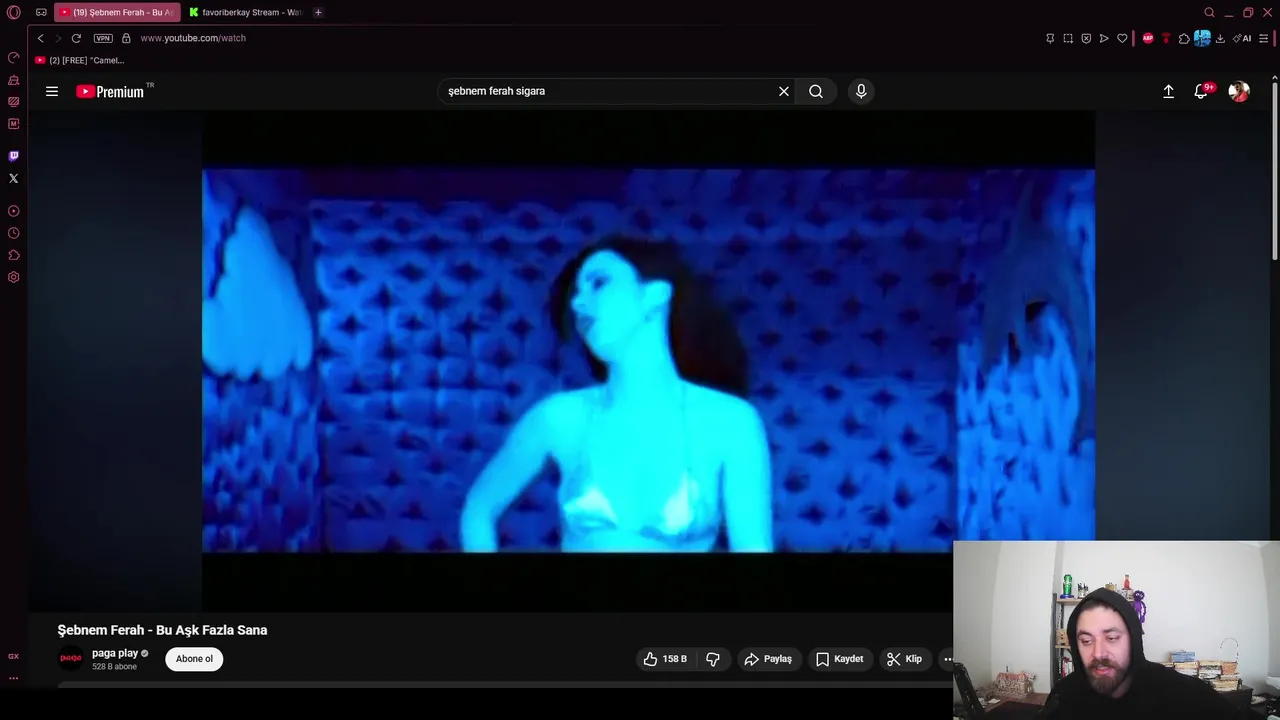Image resolution: width=1280 pixels, height=720 pixels.
Task: Save video with Kaydet button
Action: 840,659
